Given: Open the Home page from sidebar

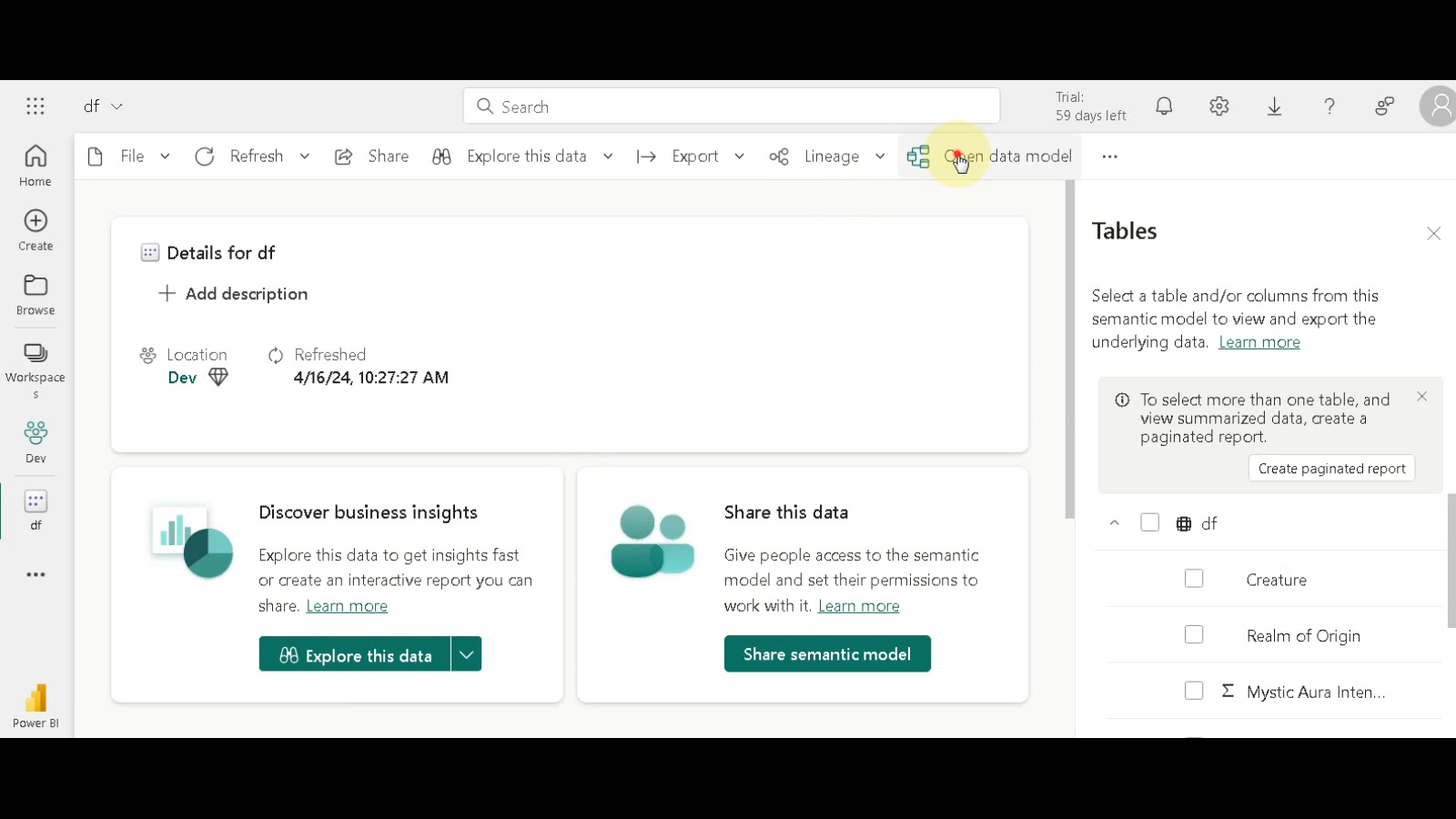Looking at the screenshot, I should (x=35, y=164).
